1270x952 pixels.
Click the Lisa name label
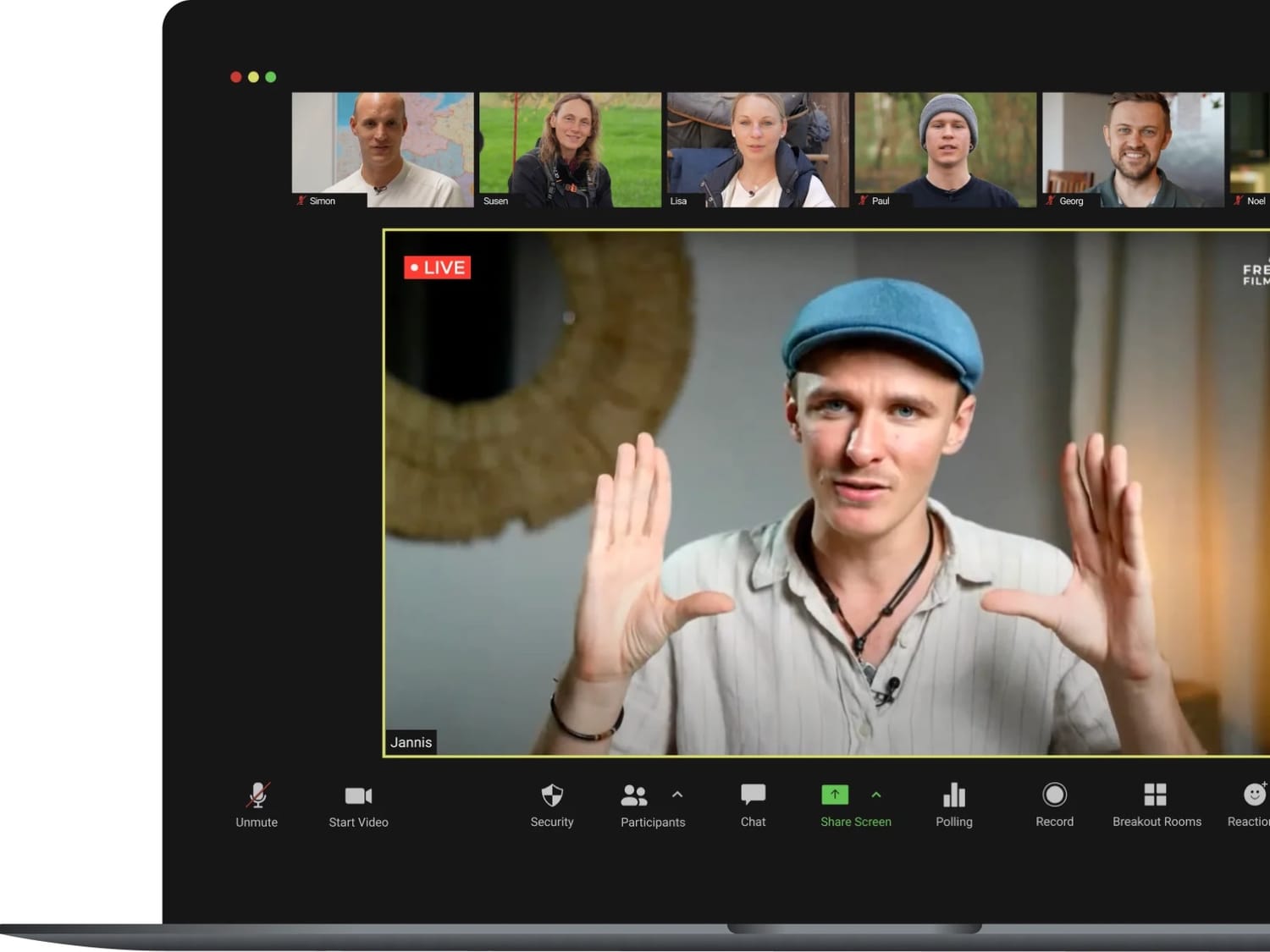[678, 201]
